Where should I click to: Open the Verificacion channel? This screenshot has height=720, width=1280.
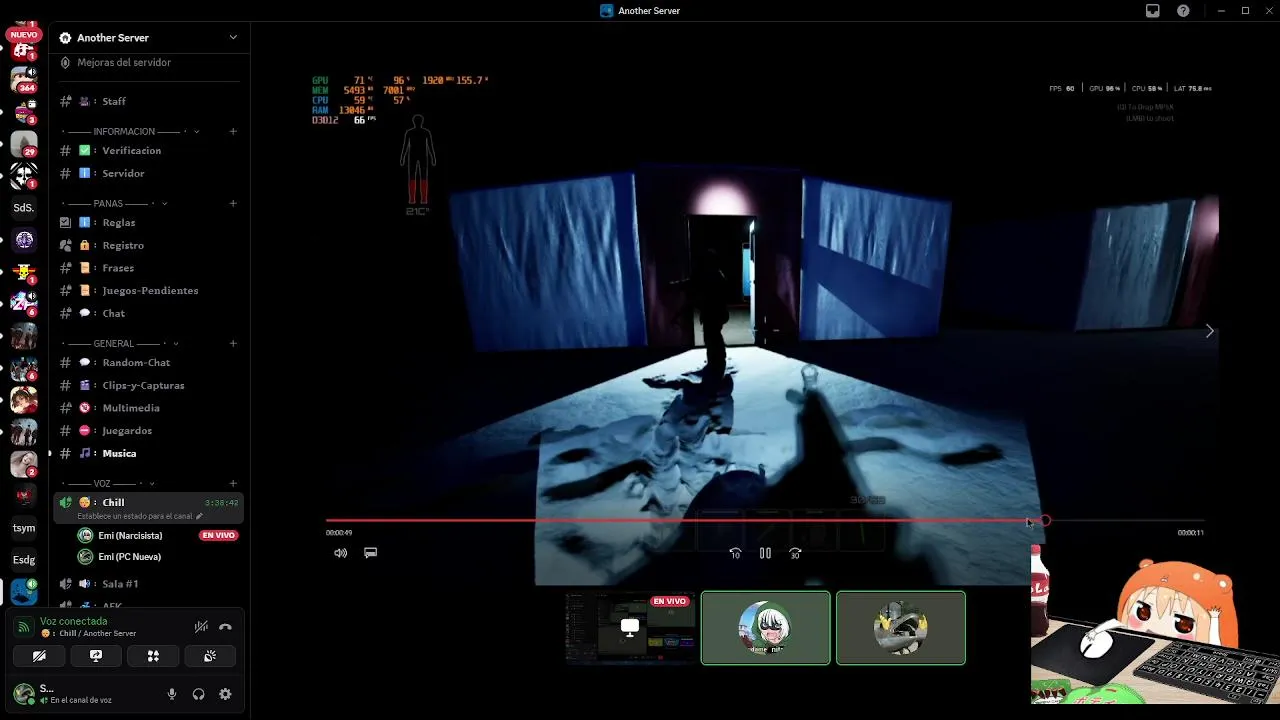[149, 150]
